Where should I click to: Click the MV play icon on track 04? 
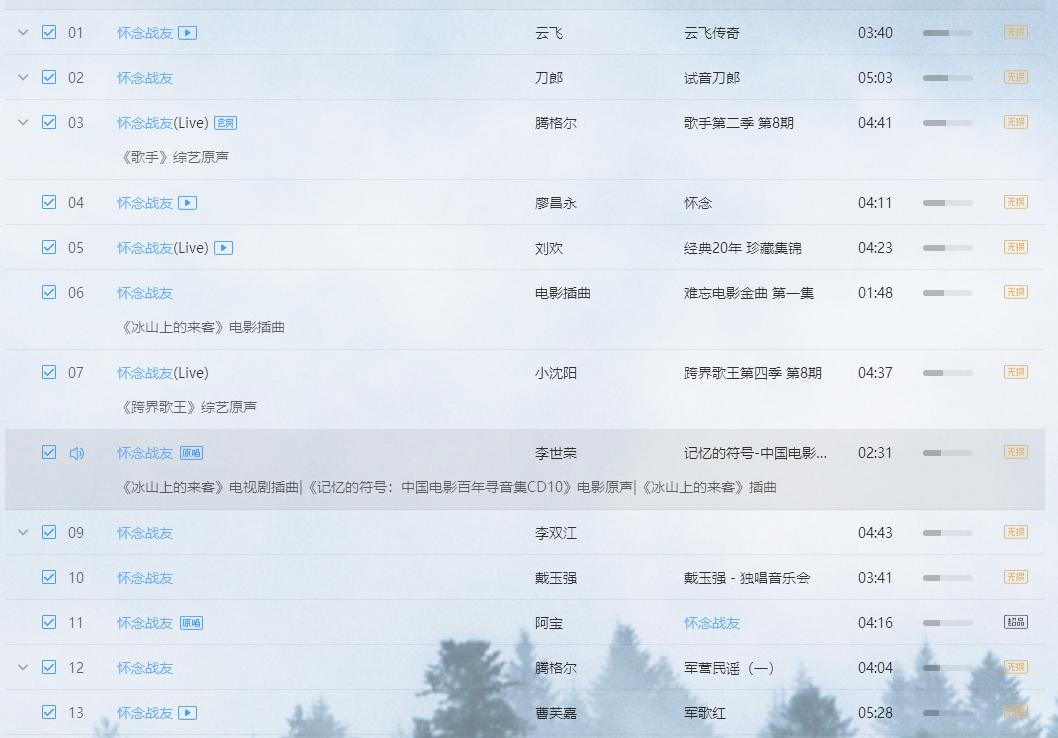[x=187, y=203]
